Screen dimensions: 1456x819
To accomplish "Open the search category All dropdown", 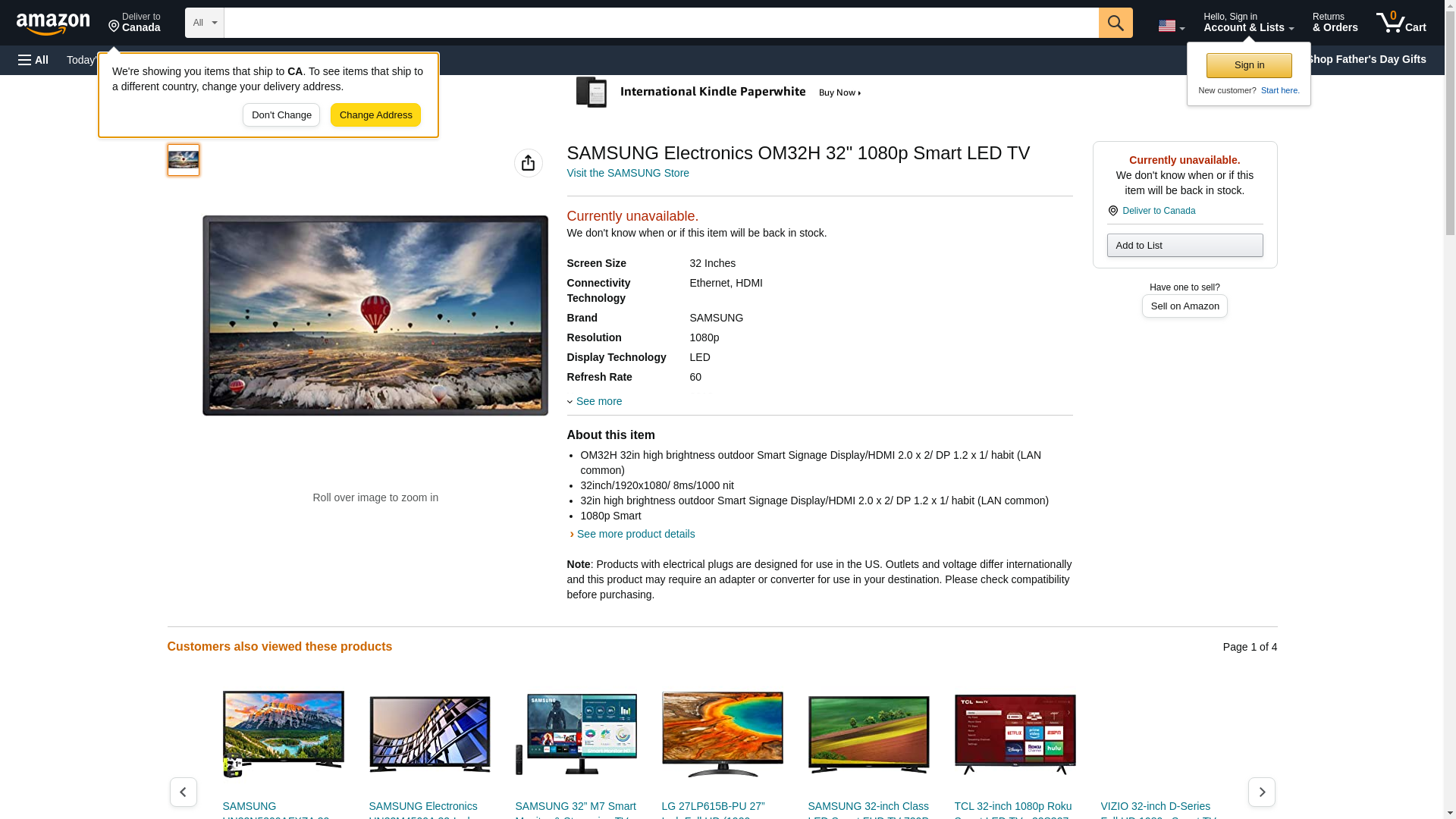I will (204, 23).
